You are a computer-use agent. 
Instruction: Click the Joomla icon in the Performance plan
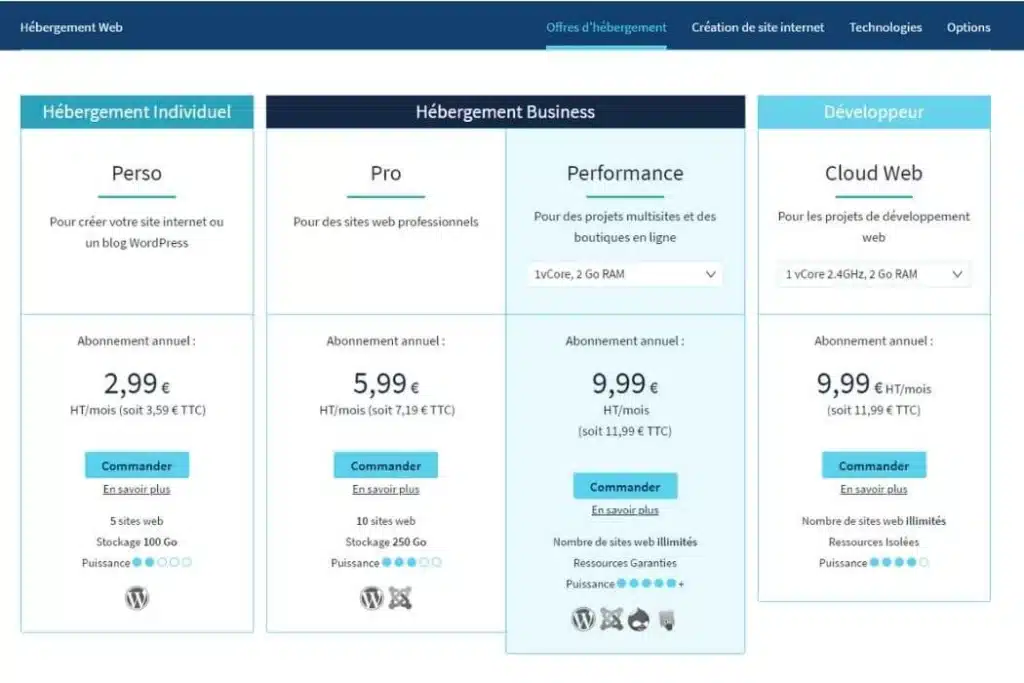coord(611,618)
